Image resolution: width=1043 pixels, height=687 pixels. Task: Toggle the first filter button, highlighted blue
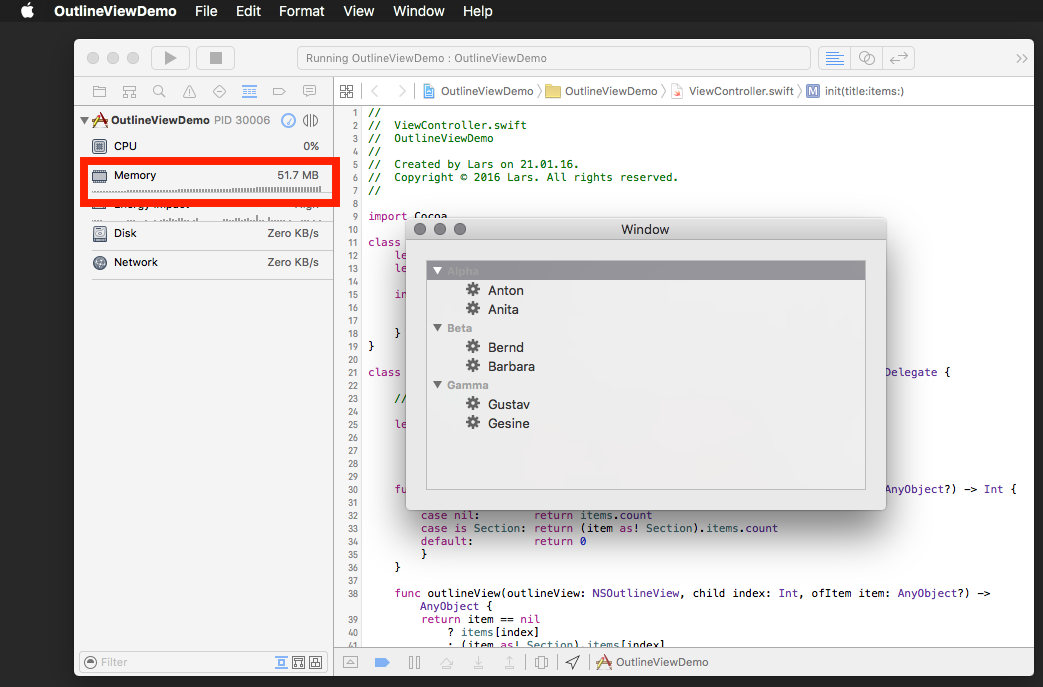(281, 662)
